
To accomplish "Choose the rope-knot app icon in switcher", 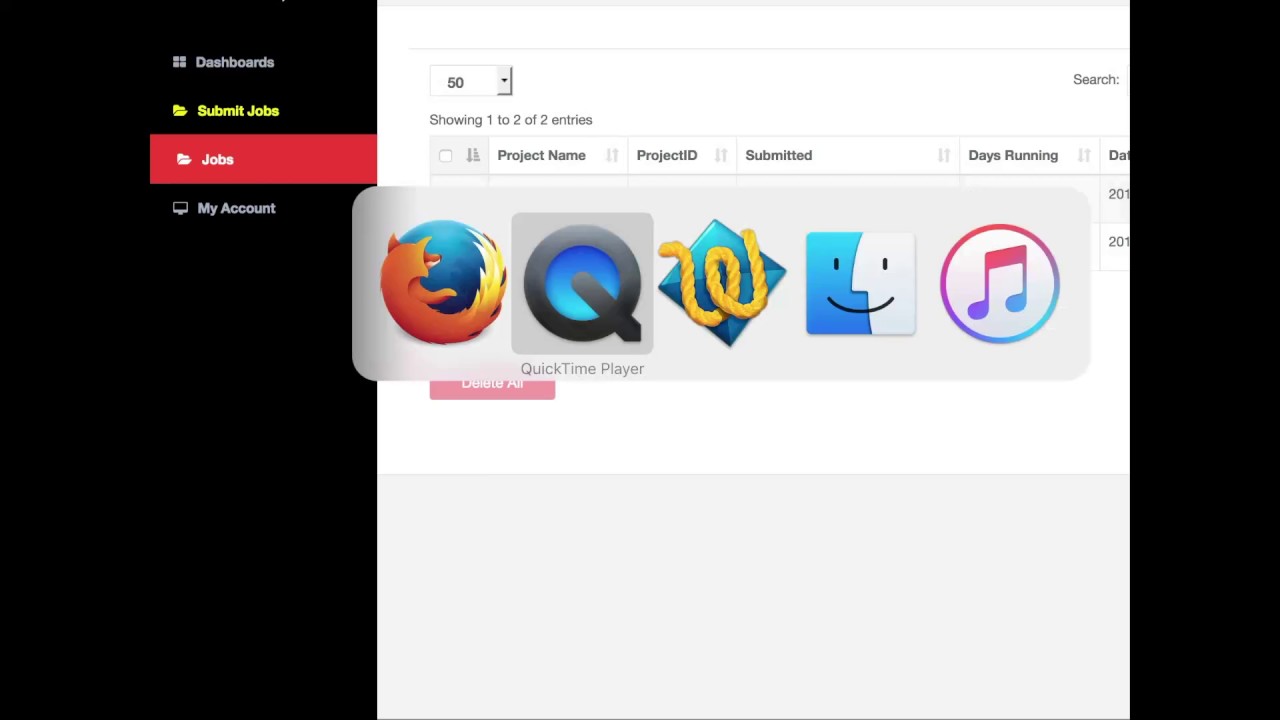I will 721,283.
